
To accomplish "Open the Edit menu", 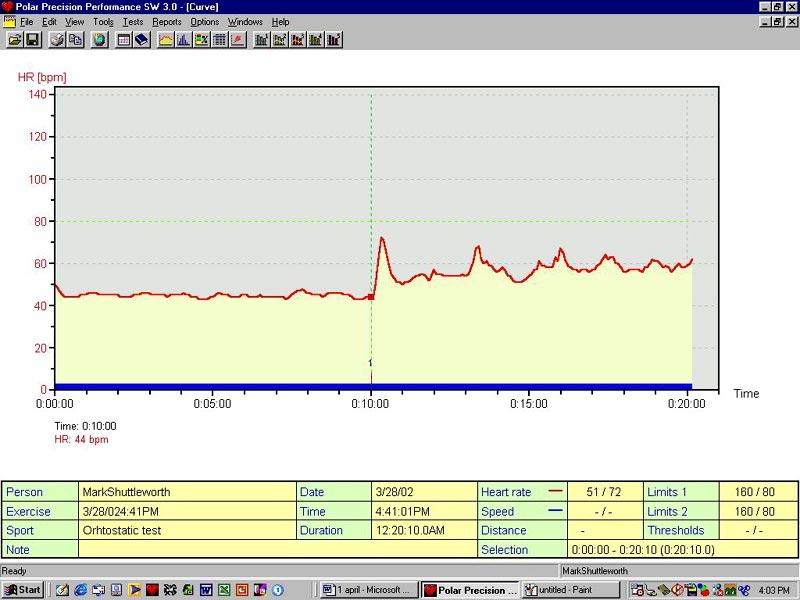I will click(x=49, y=22).
